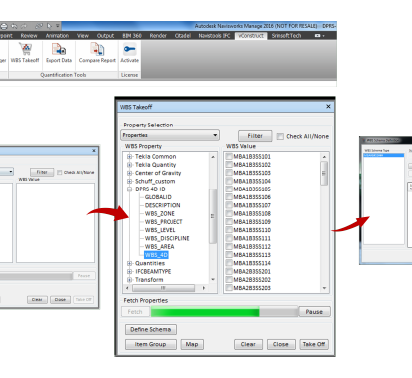
Task: Close the WBS Takeoff dialog
Action: (x=328, y=106)
